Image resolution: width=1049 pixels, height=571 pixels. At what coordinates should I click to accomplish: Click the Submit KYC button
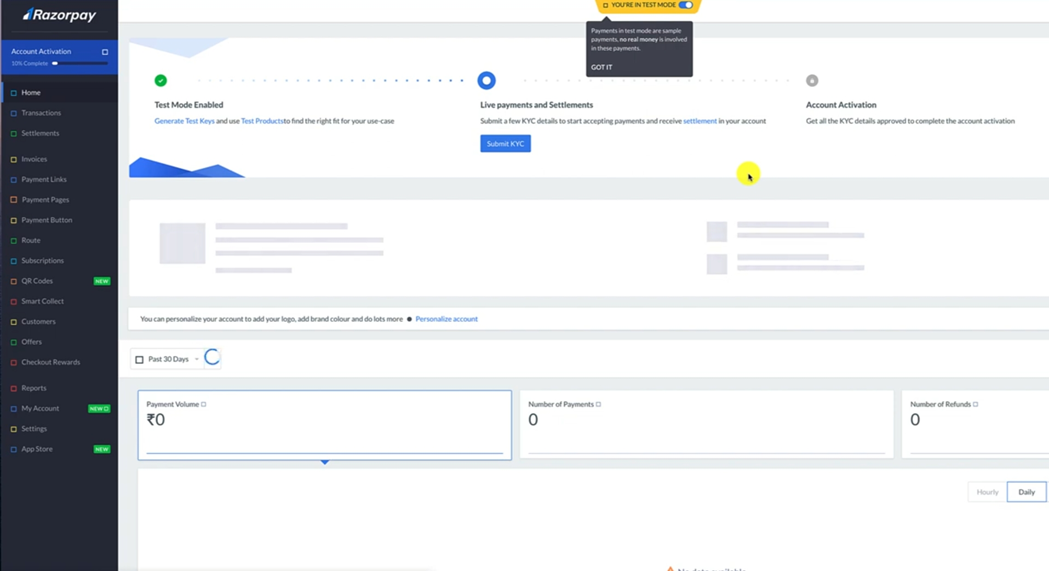tap(505, 144)
